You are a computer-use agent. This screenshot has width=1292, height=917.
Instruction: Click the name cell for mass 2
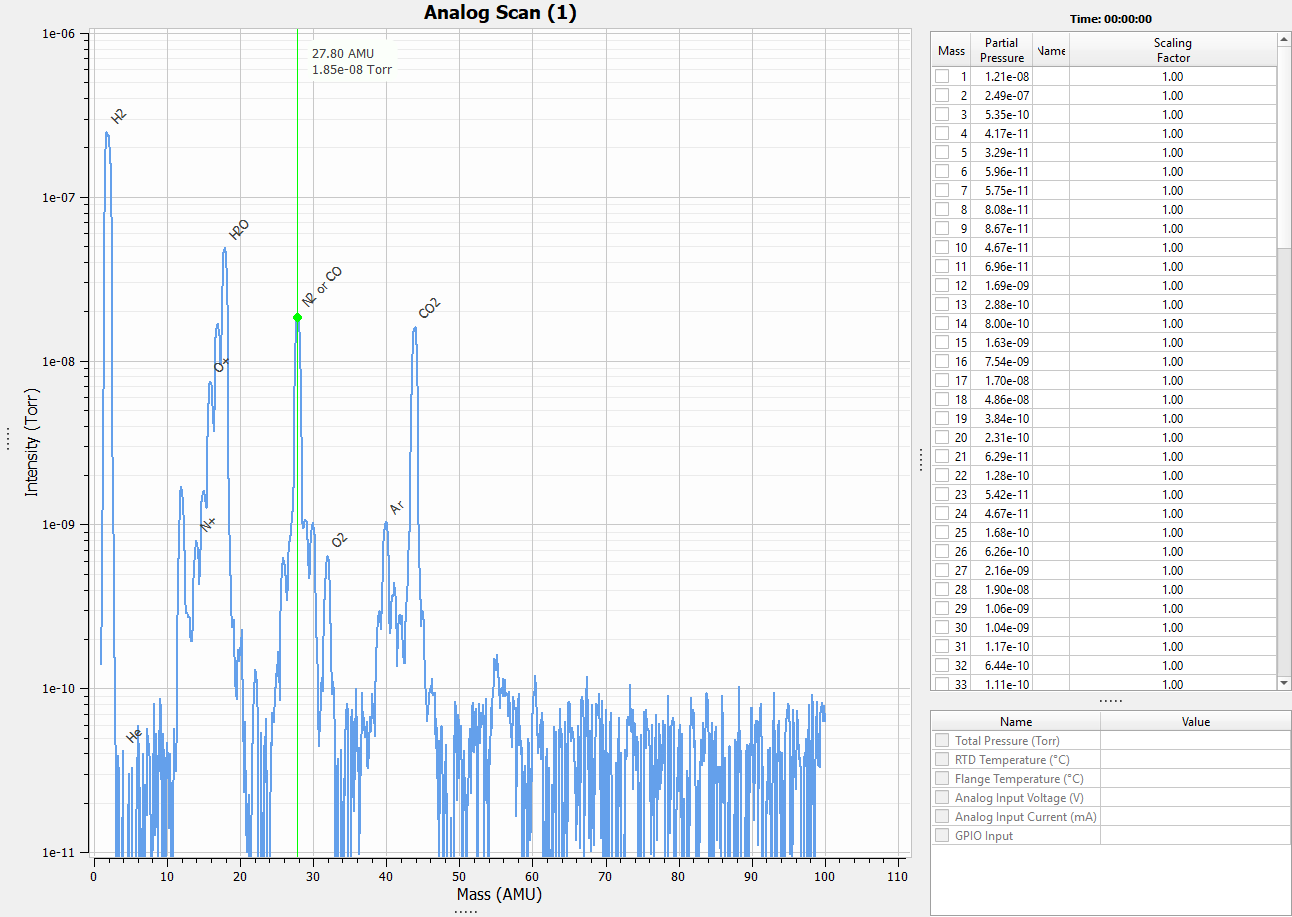point(1050,96)
